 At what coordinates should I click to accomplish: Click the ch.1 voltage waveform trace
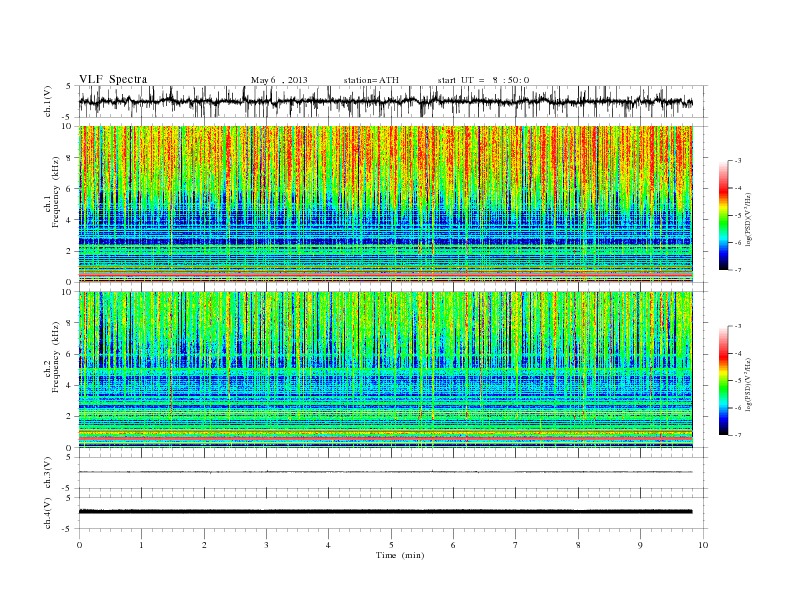pyautogui.click(x=385, y=101)
